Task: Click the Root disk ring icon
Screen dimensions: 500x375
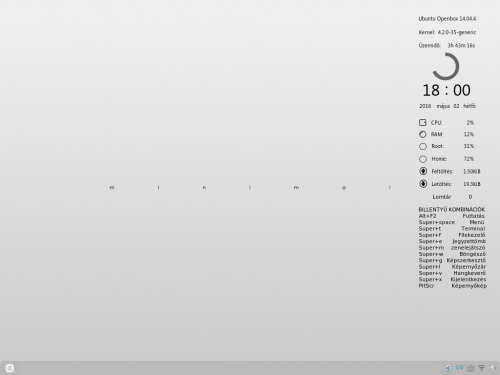Action: point(423,146)
